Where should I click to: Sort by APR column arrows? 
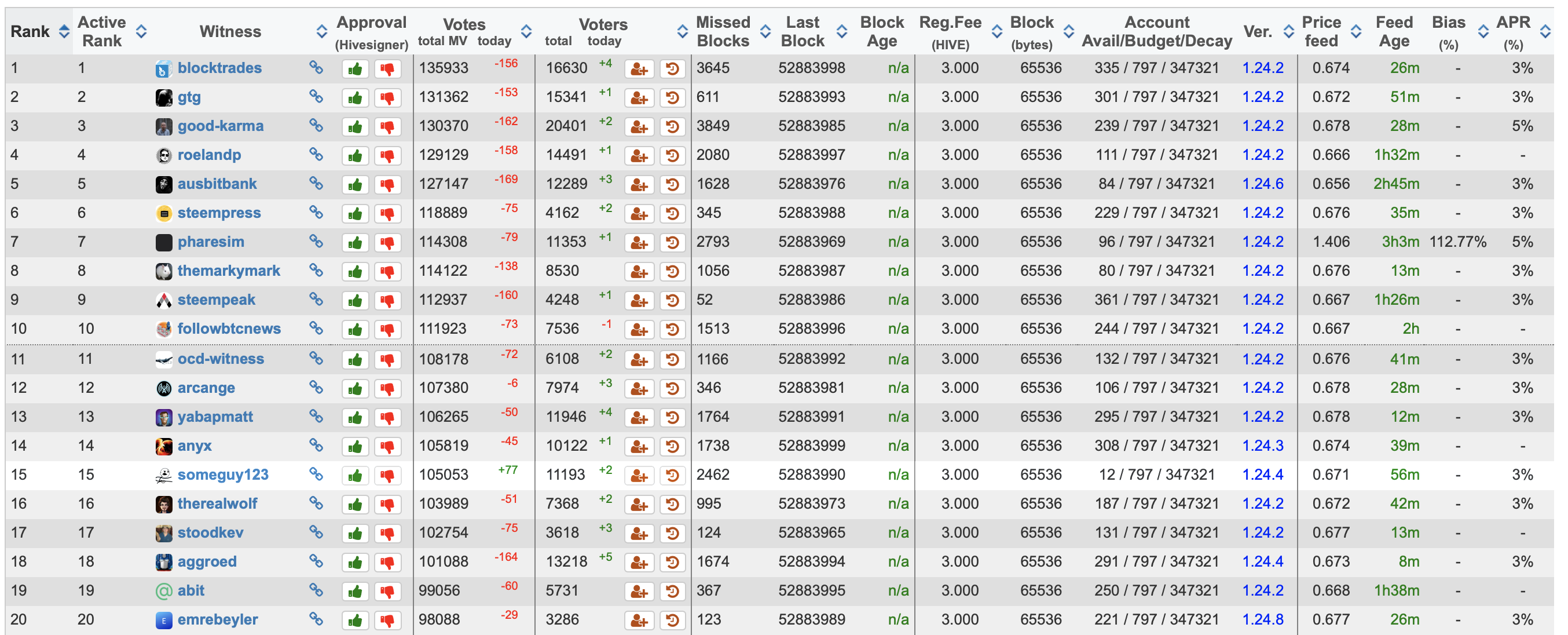(1545, 32)
